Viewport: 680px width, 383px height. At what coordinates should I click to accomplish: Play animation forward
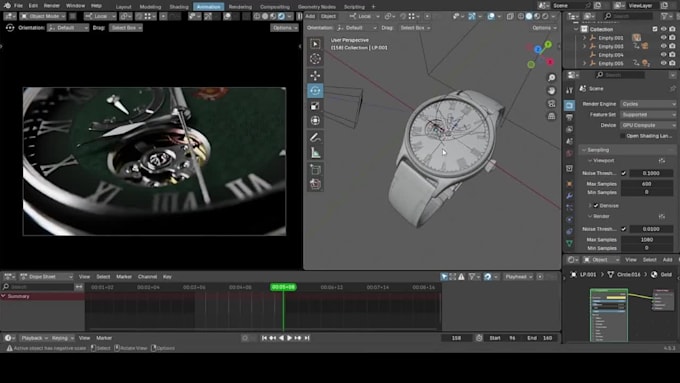click(290, 338)
